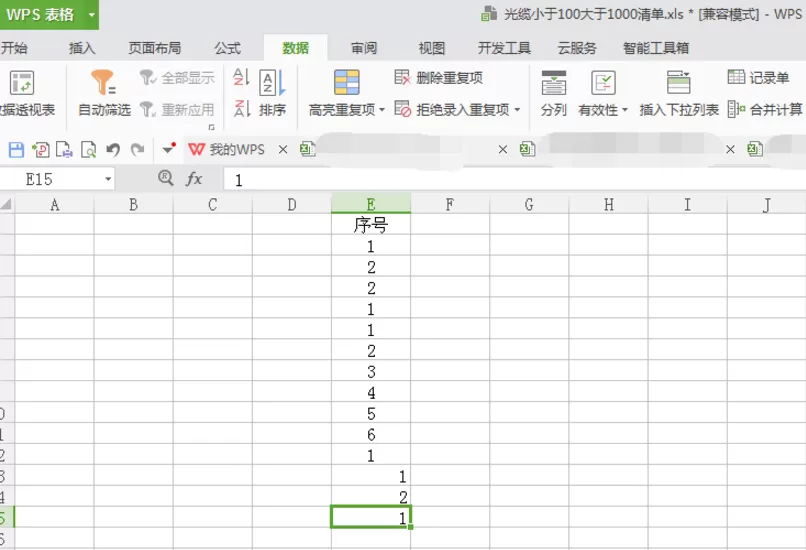
Task: Click the 分列 text-to-columns icon
Action: click(553, 83)
